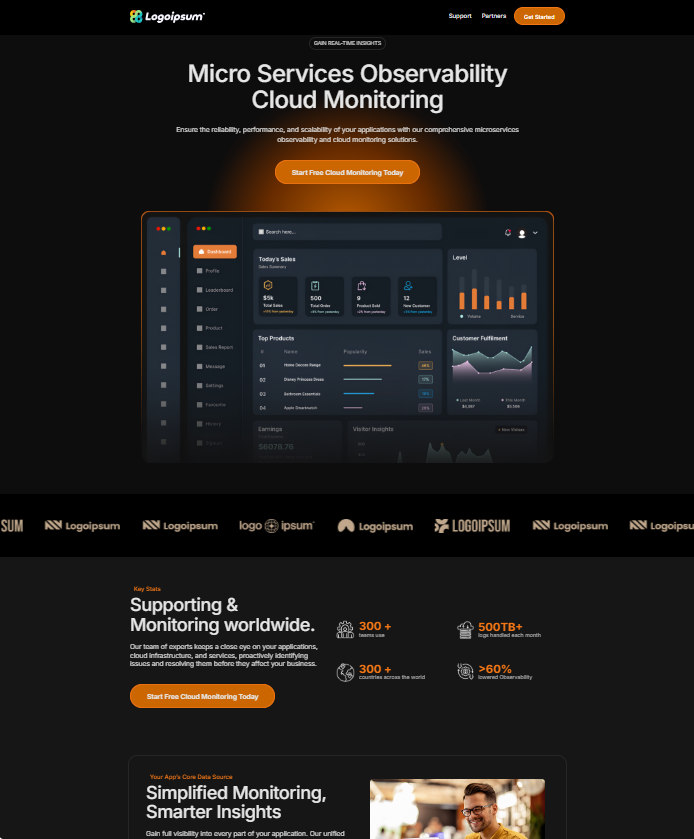Image resolution: width=694 pixels, height=839 pixels.
Task: Click the logo ipsum globe partner logo
Action: click(276, 525)
